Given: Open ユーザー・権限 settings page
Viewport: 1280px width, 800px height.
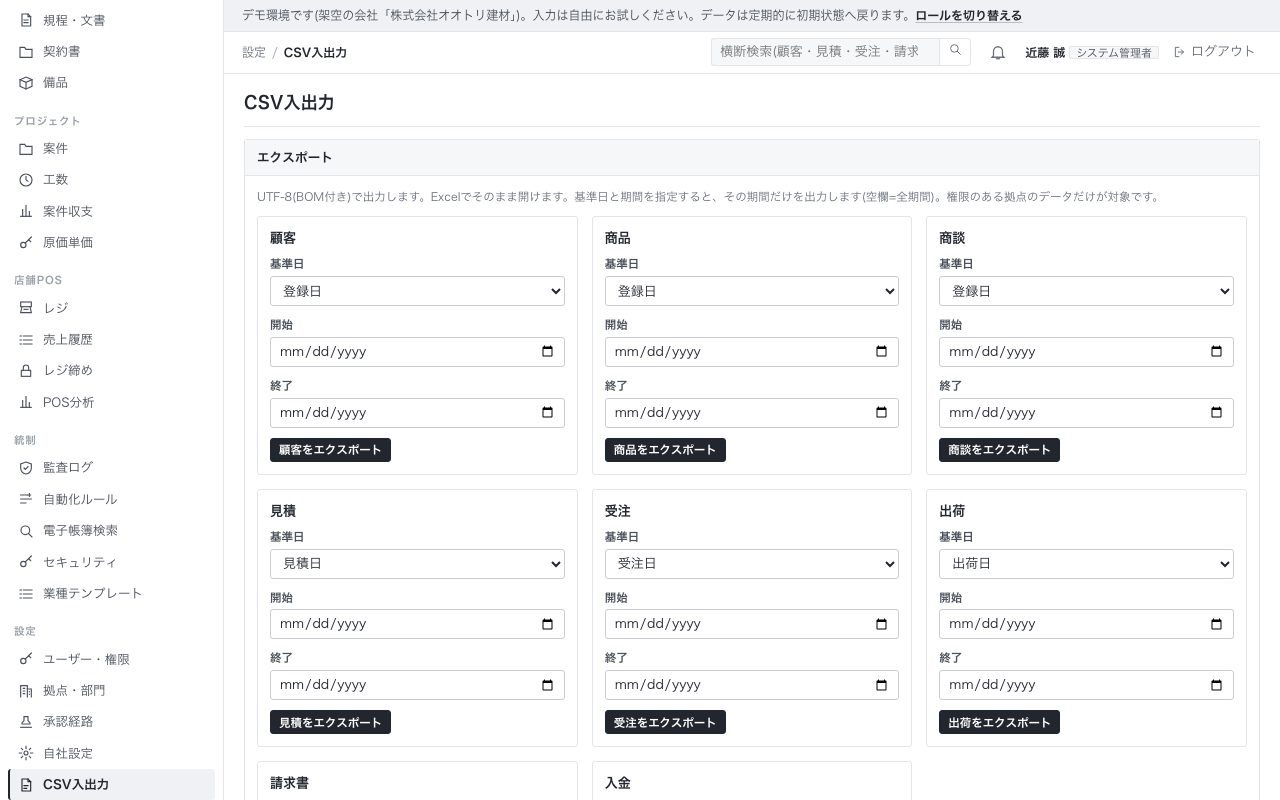Looking at the screenshot, I should pyautogui.click(x=111, y=659).
